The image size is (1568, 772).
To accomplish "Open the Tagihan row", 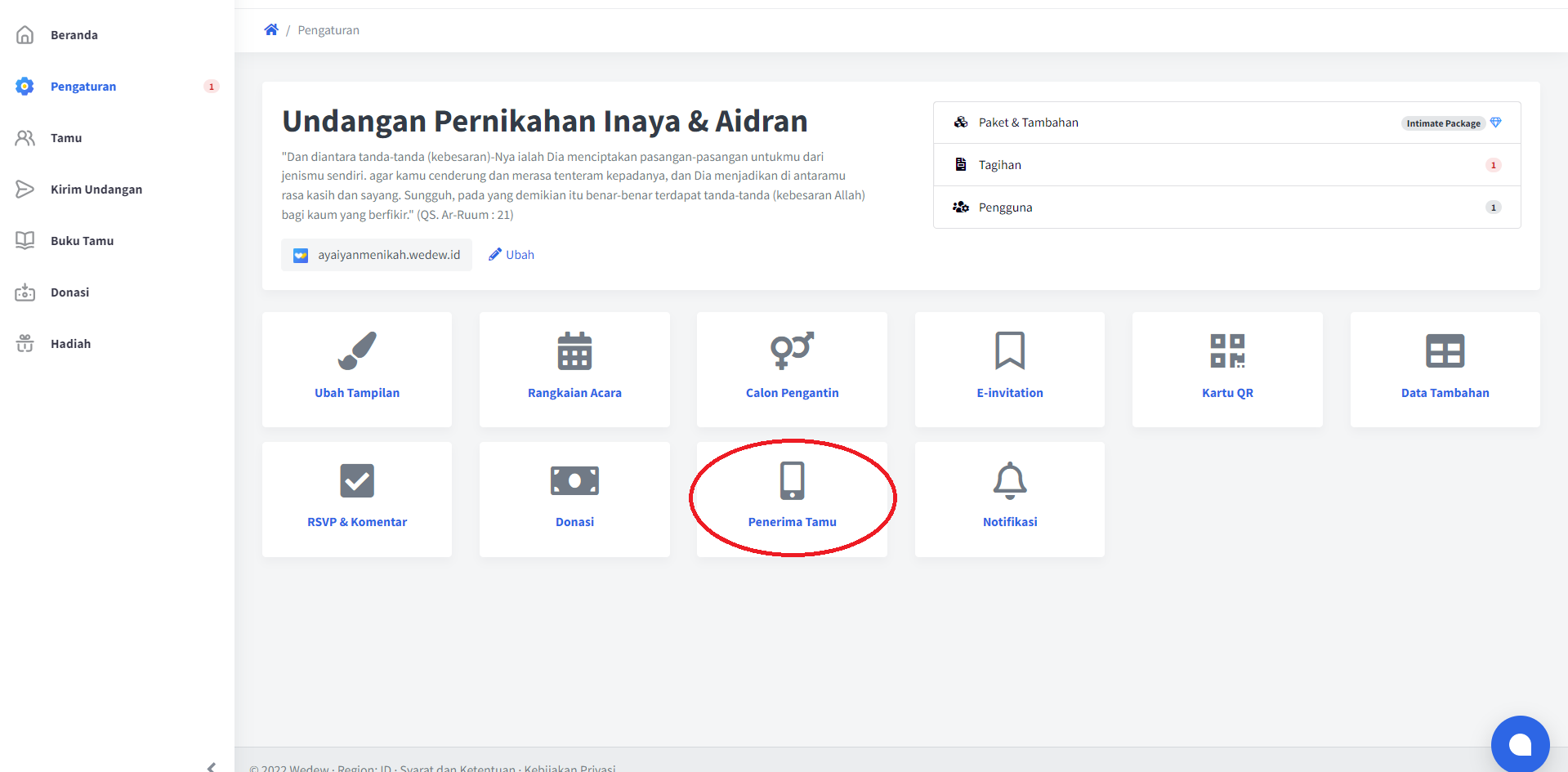I will (1226, 165).
